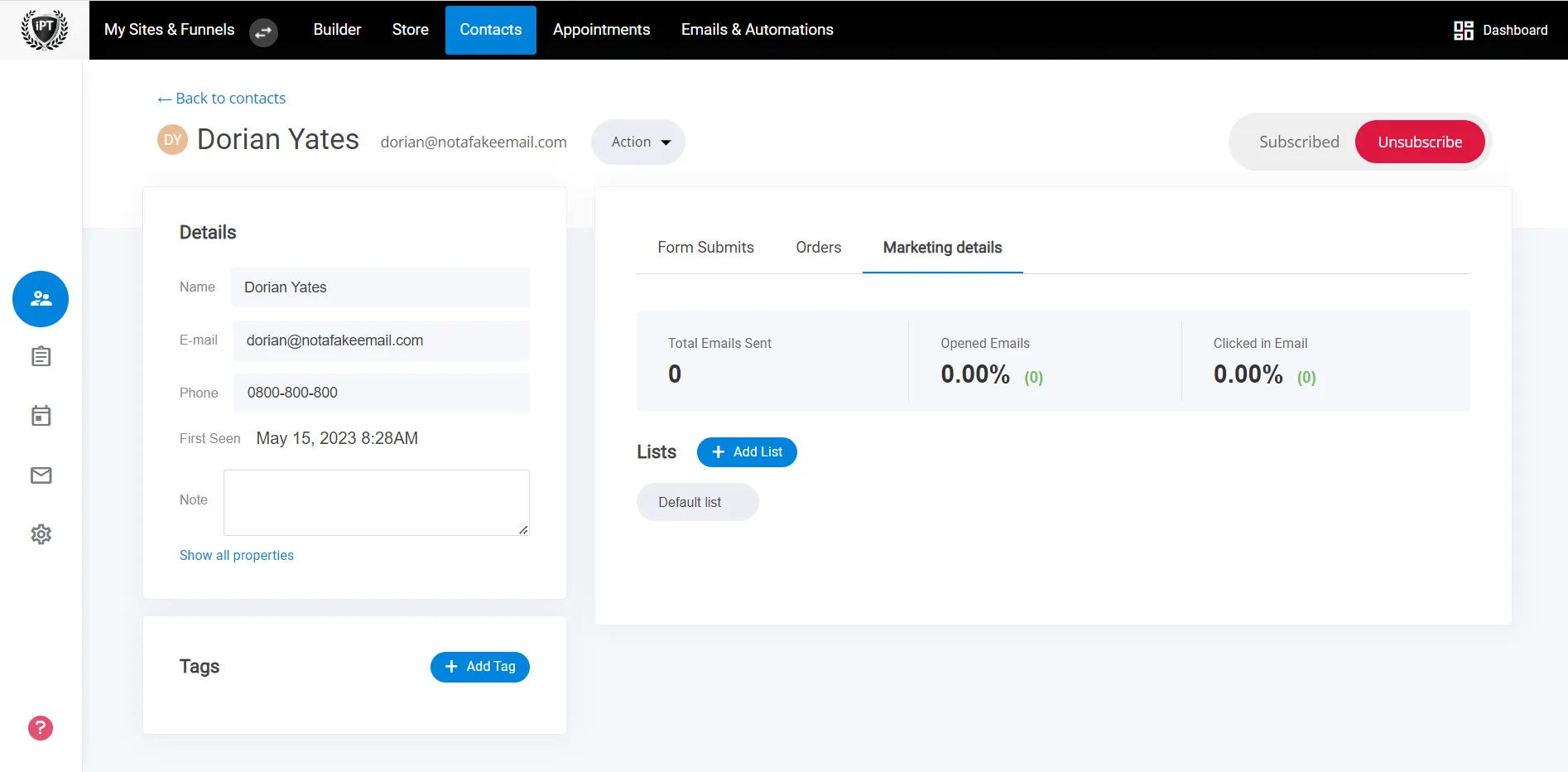Select the Subscribed toggle option
Viewport: 1568px width, 772px height.
pos(1299,142)
